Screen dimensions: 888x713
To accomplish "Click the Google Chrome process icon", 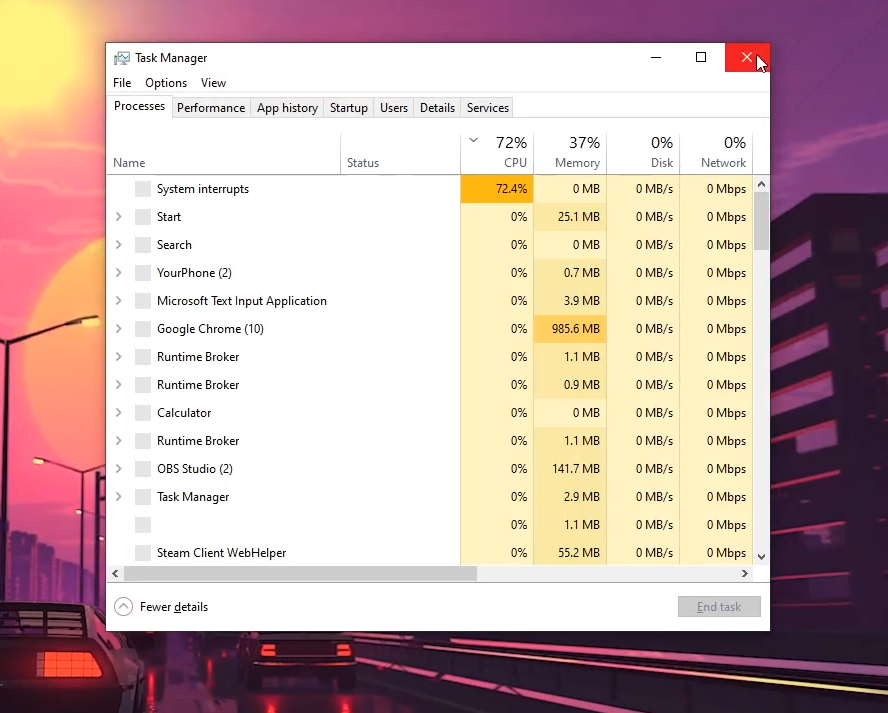I will (x=143, y=329).
